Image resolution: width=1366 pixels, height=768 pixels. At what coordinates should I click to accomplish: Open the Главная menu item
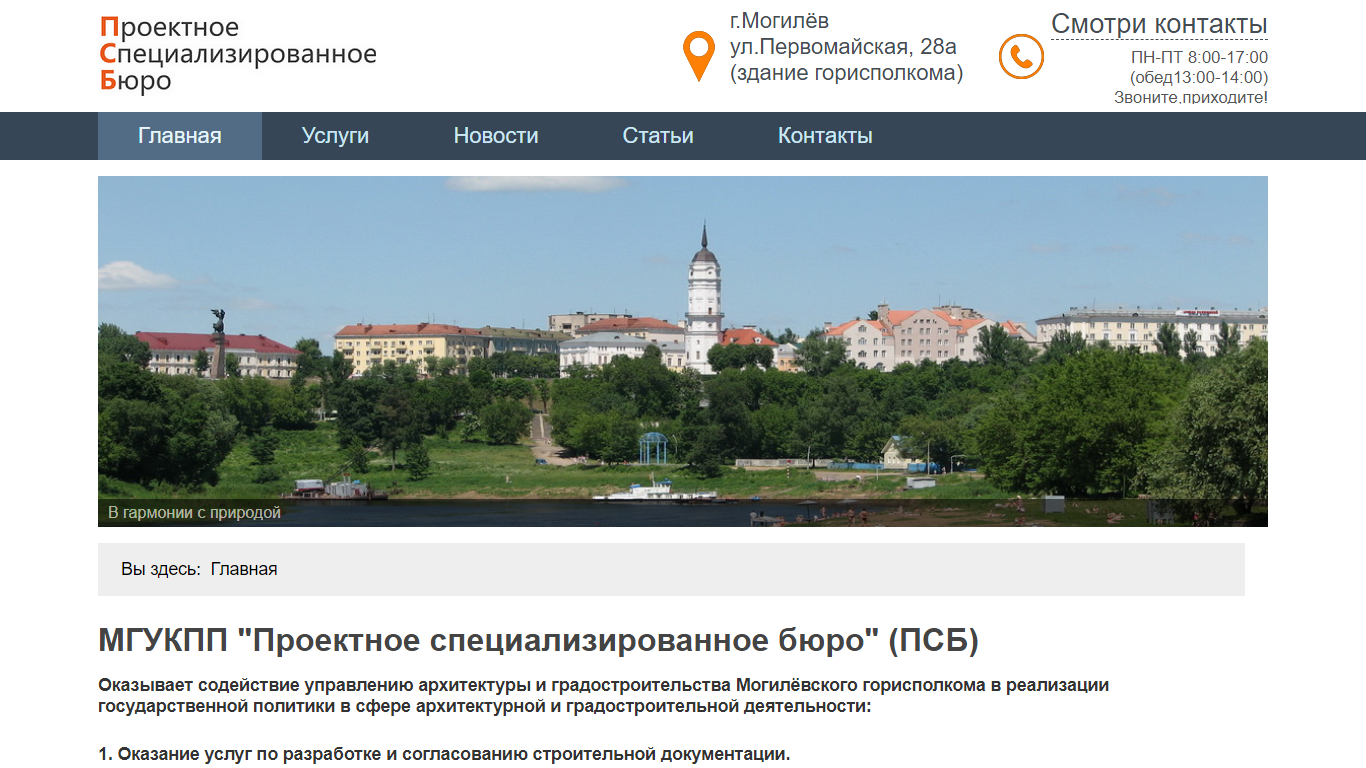[180, 136]
